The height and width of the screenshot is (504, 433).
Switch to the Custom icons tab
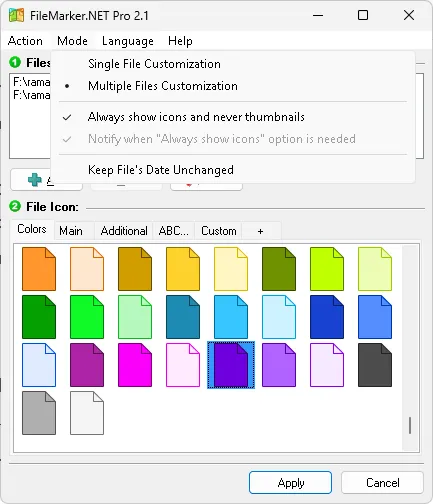pos(219,231)
